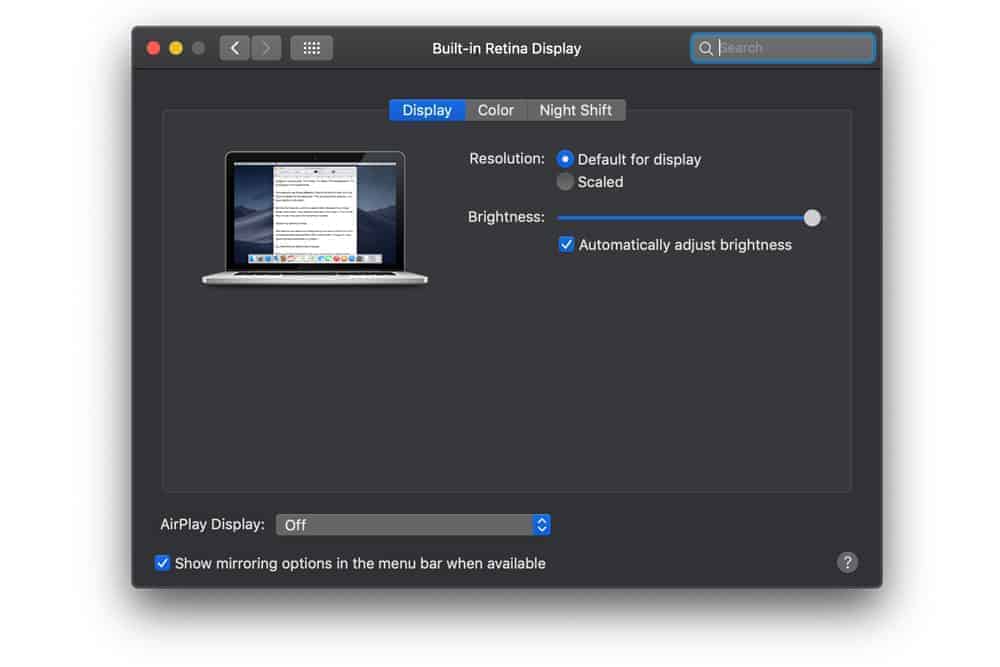Image resolution: width=1000 pixels, height=667 pixels.
Task: Open the Night Shift tab
Action: (x=576, y=110)
